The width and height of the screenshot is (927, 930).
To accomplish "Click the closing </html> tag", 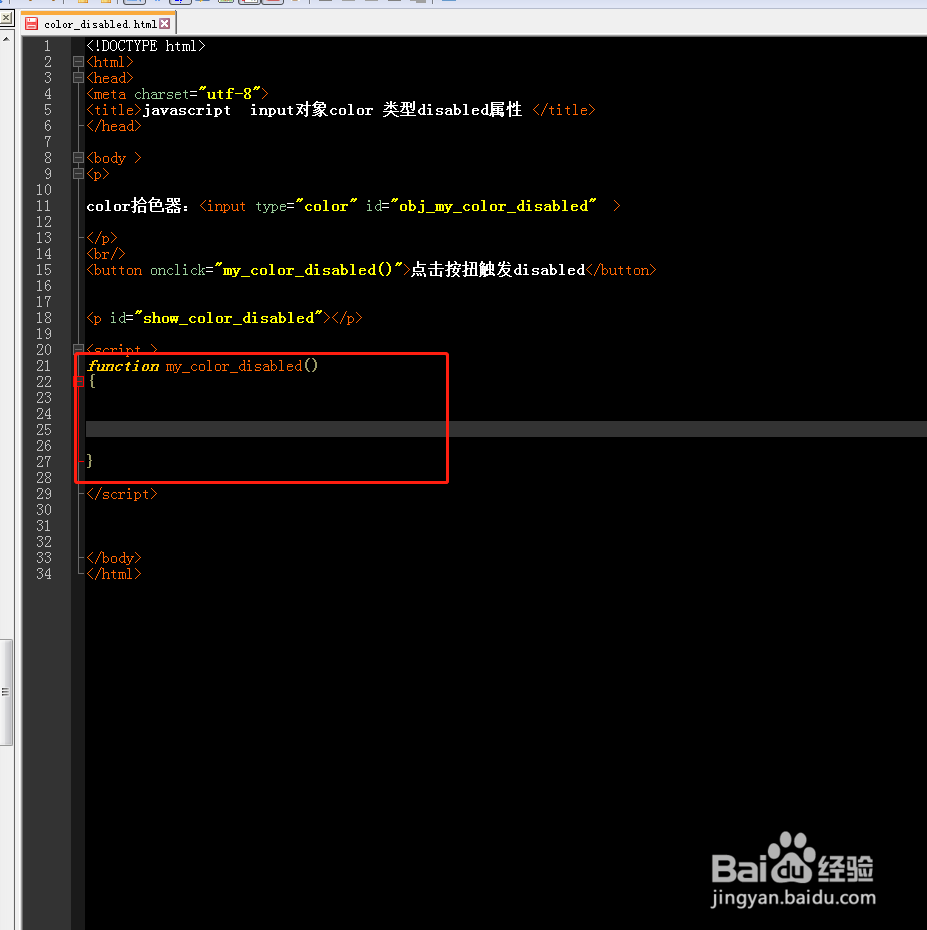I will (x=114, y=574).
